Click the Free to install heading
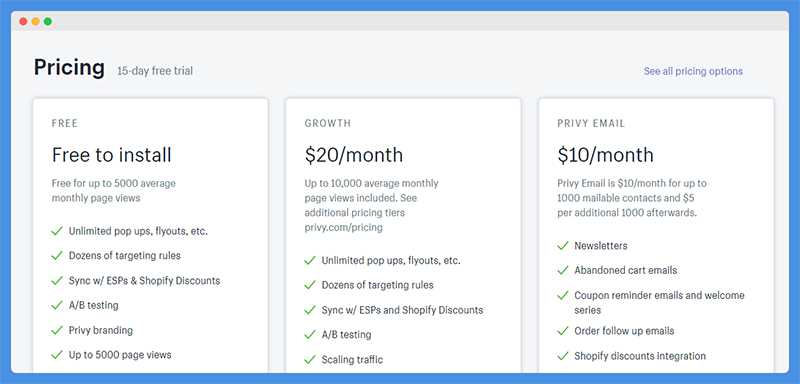Screen dimensions: 800x384 pyautogui.click(x=111, y=155)
